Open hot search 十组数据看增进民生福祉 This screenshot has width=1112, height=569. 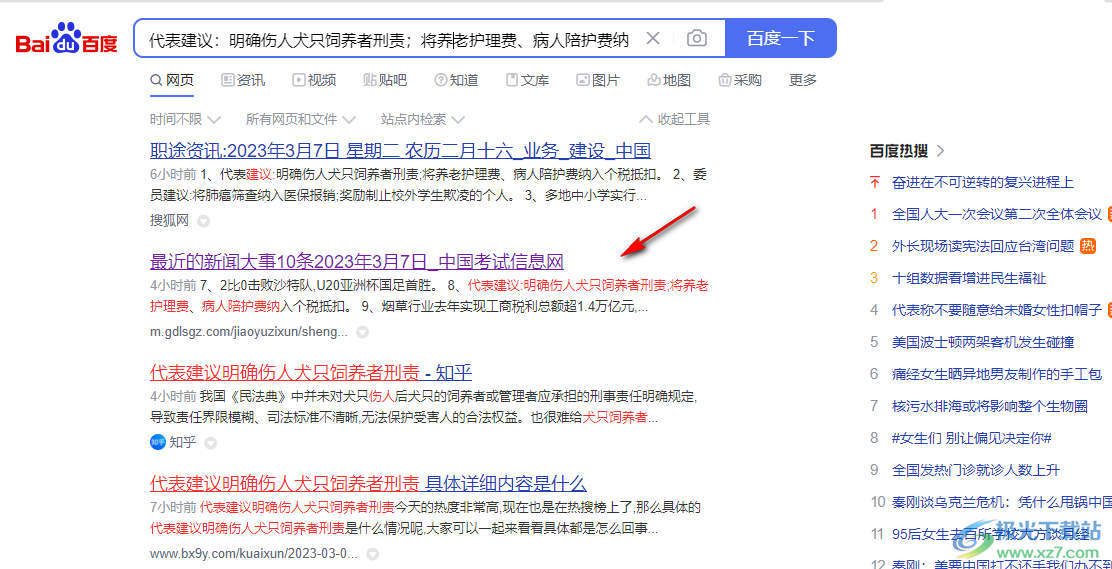tap(969, 278)
